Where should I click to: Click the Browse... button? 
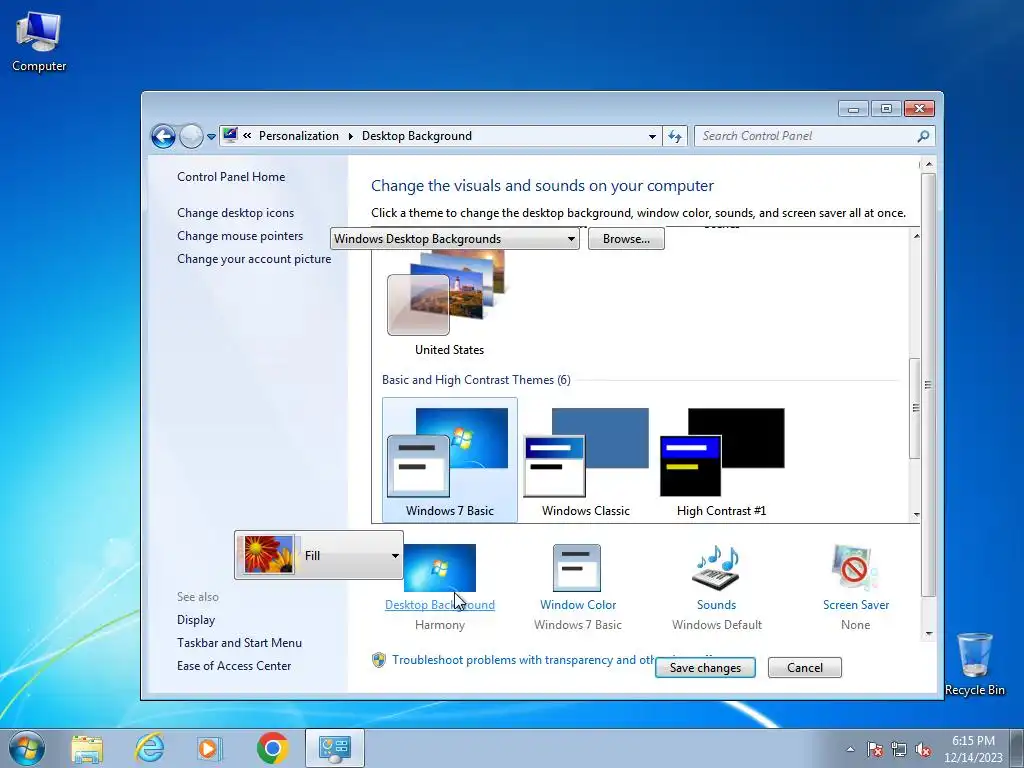pos(626,239)
